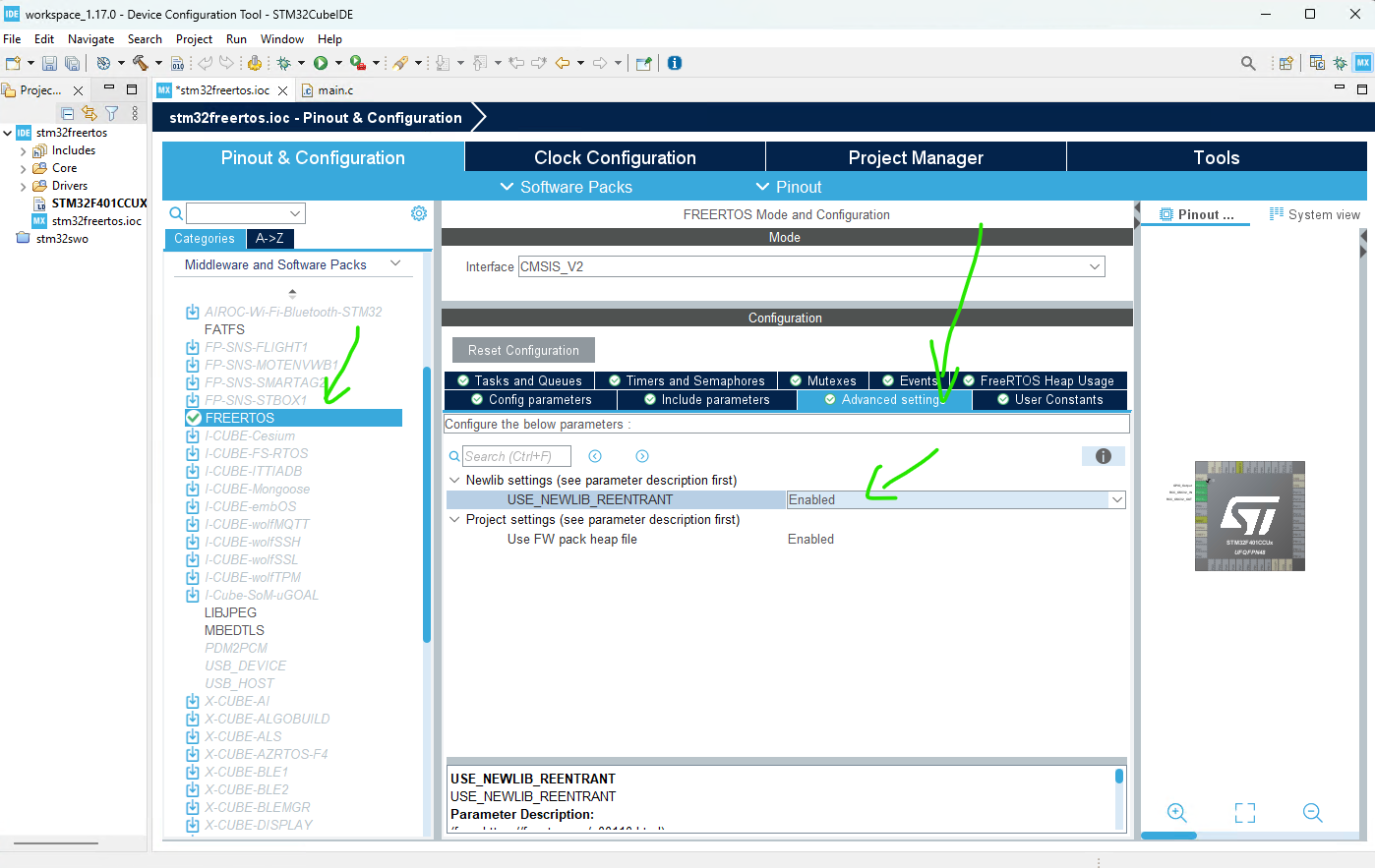This screenshot has height=868, width=1375.
Task: Click the Save All toolbar icon
Action: [x=72, y=63]
